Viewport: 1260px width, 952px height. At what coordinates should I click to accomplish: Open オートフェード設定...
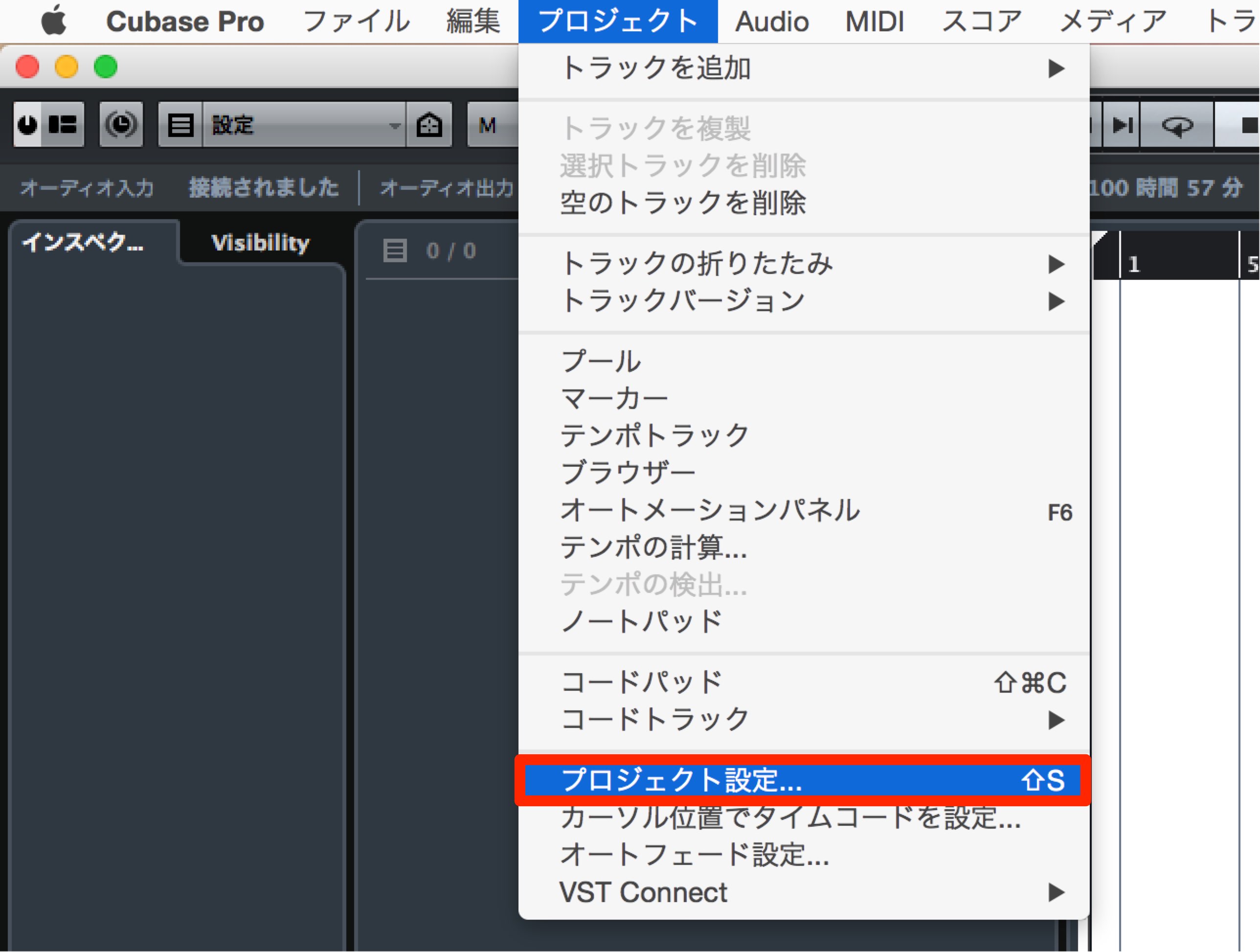pyautogui.click(x=804, y=855)
